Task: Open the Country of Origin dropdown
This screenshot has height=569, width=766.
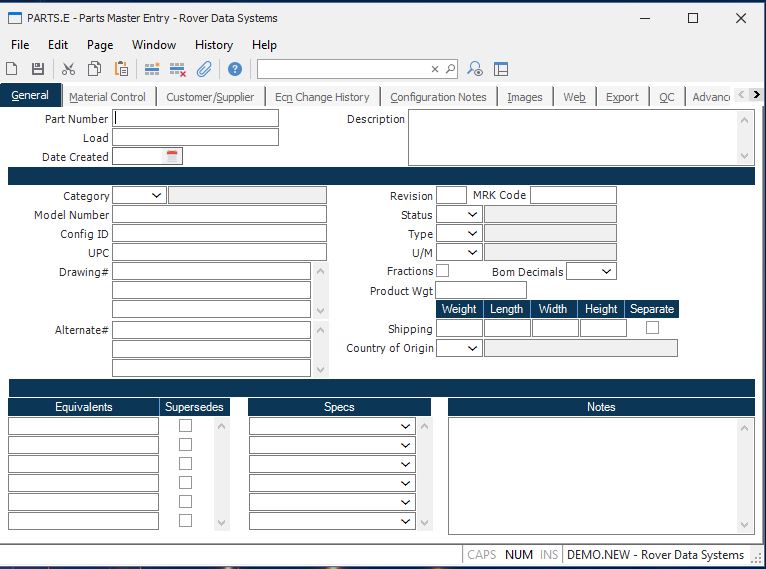Action: [472, 349]
